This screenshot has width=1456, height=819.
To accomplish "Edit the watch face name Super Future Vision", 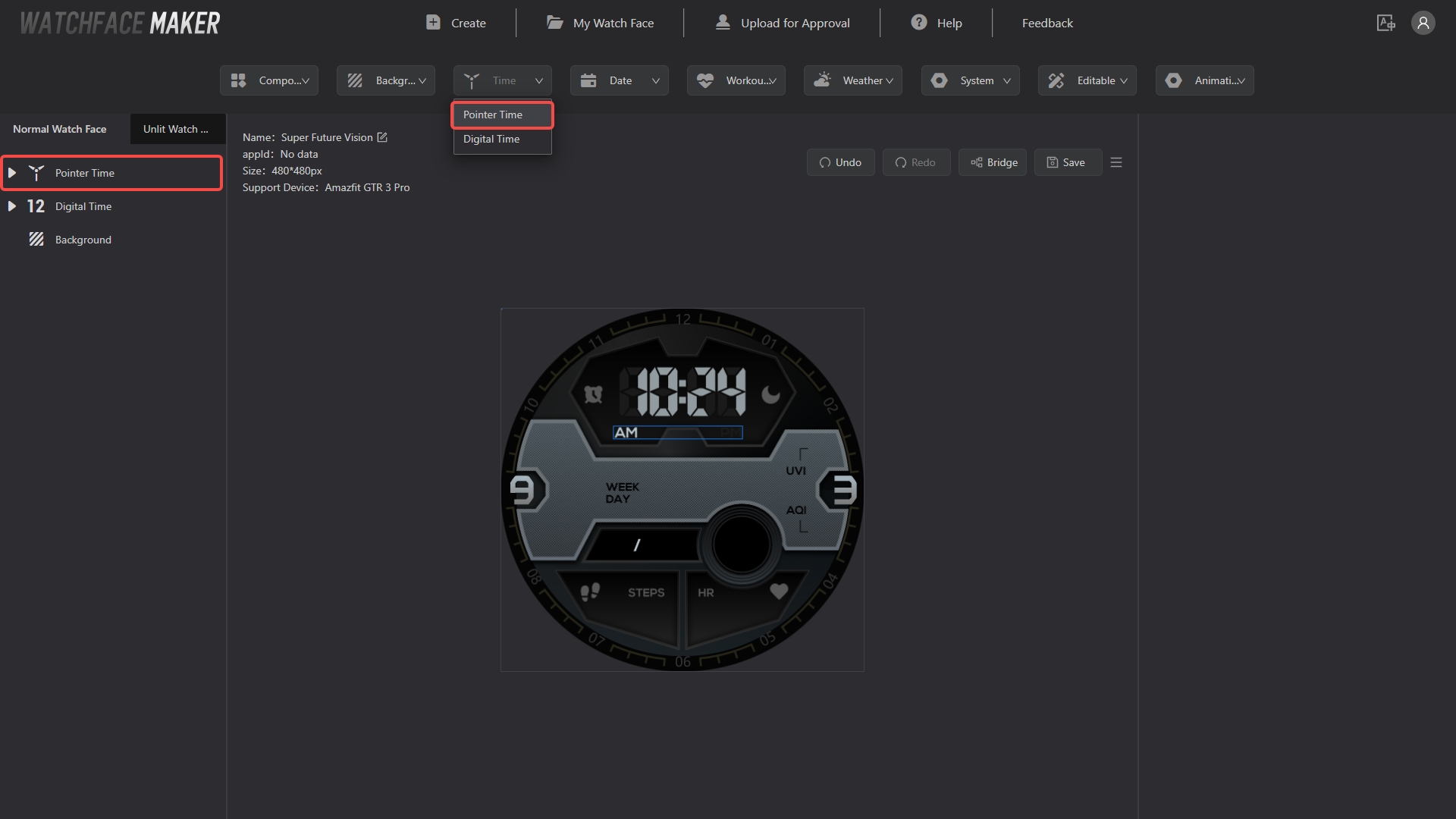I will coord(383,137).
